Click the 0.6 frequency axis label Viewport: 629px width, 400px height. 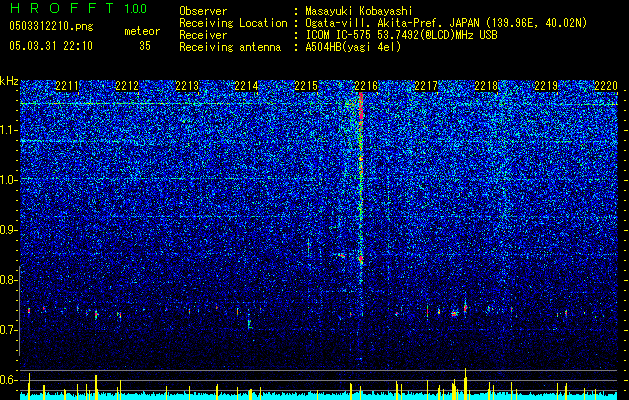click(x=8, y=380)
